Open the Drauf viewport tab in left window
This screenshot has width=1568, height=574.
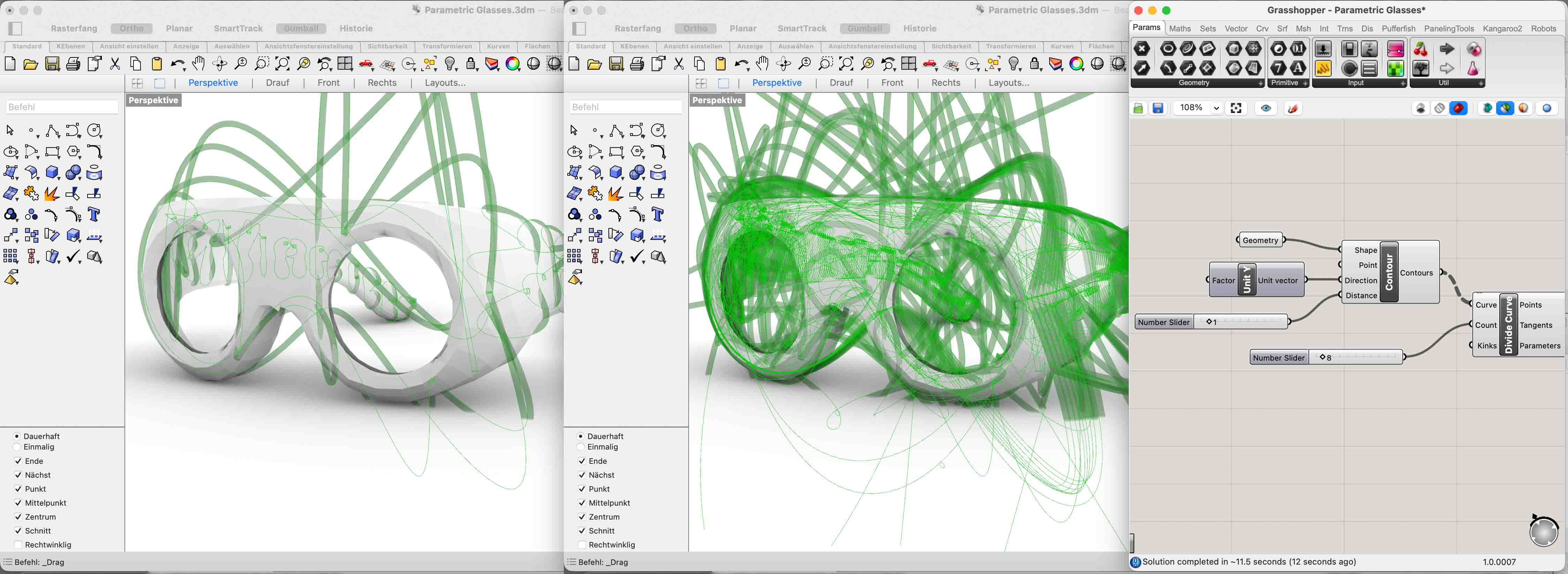tap(277, 83)
